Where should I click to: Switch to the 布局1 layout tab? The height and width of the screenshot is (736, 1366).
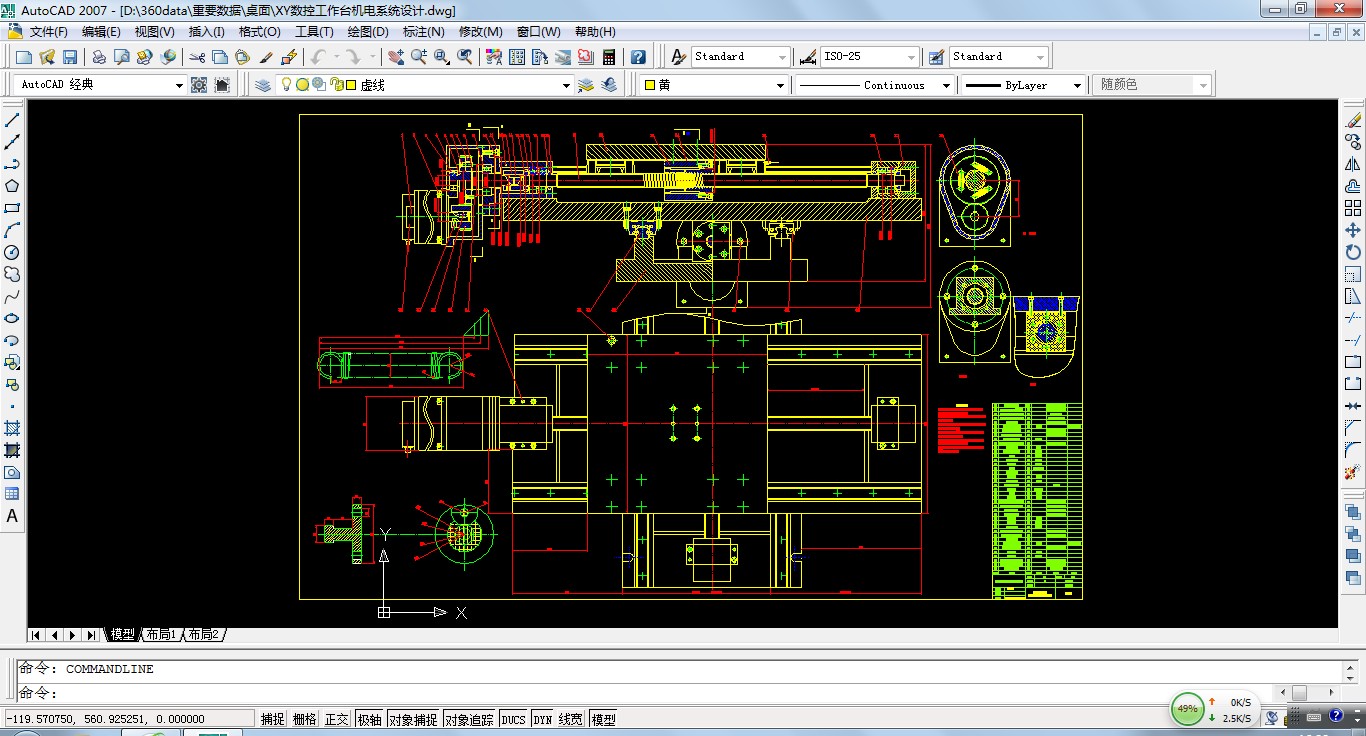coord(160,635)
